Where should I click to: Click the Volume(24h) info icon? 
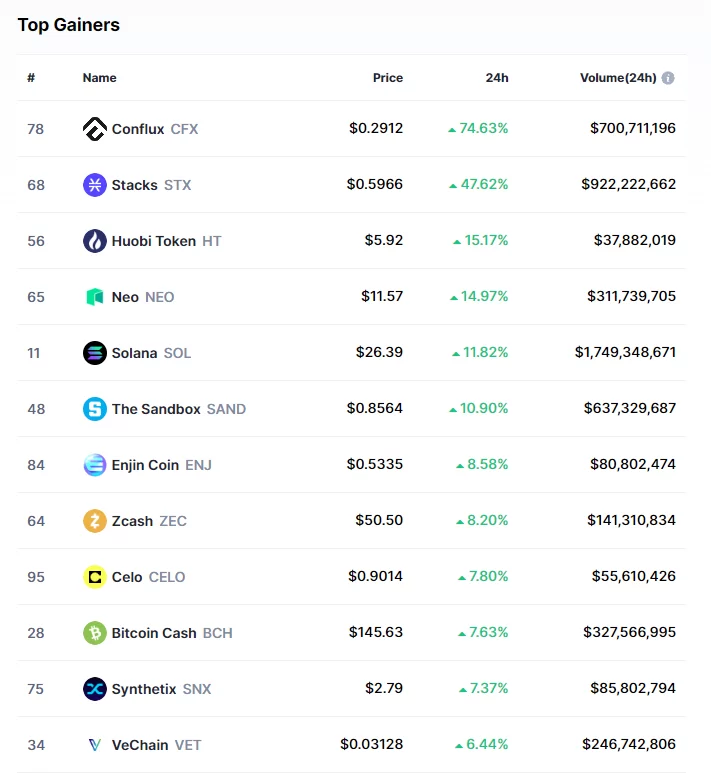click(668, 78)
